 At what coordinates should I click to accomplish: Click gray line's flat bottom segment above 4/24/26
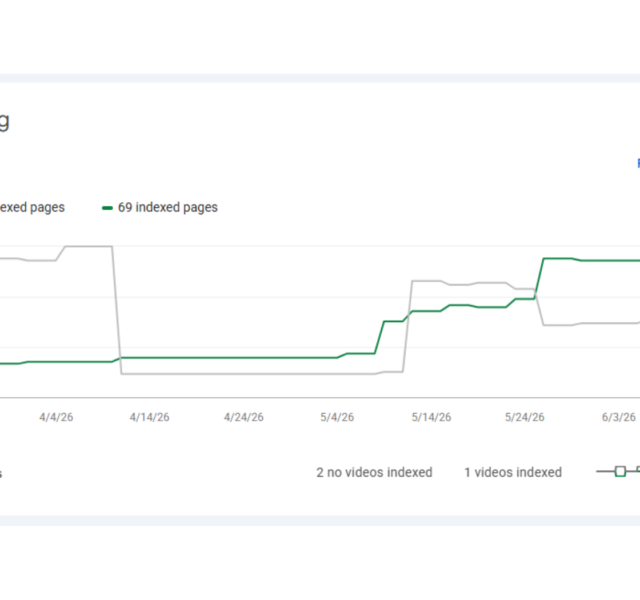click(x=244, y=373)
